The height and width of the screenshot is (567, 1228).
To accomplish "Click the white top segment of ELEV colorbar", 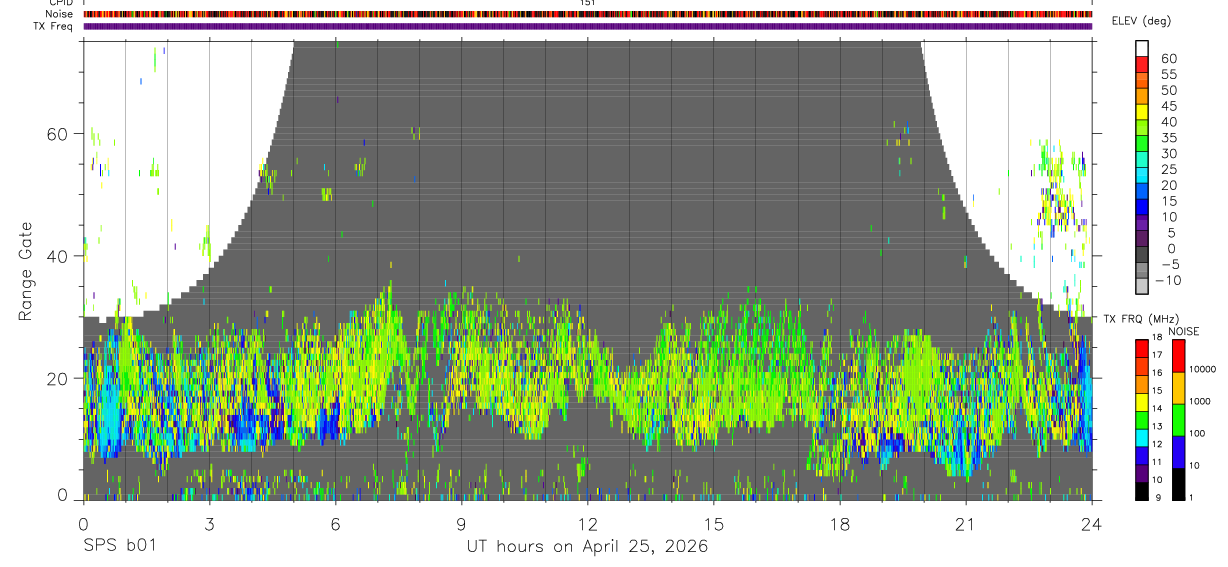I will coord(1142,48).
